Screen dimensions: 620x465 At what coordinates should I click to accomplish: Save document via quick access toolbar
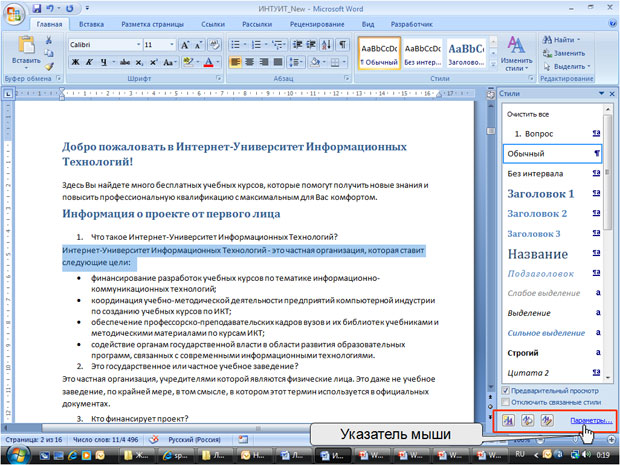coord(37,8)
